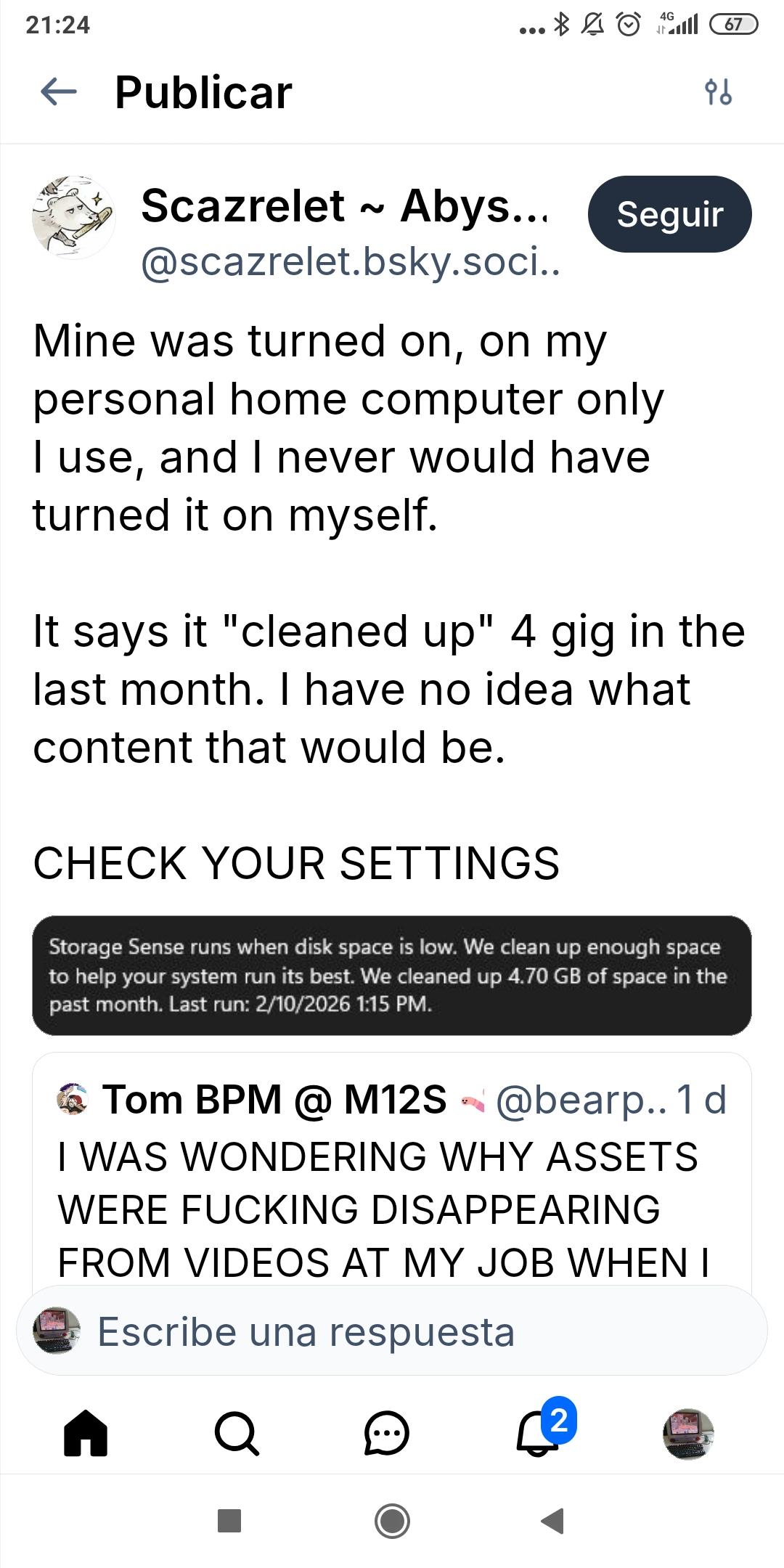Tap Tom BPM's small avatar
Image resolution: width=784 pixels, height=1568 pixels.
[x=73, y=1099]
